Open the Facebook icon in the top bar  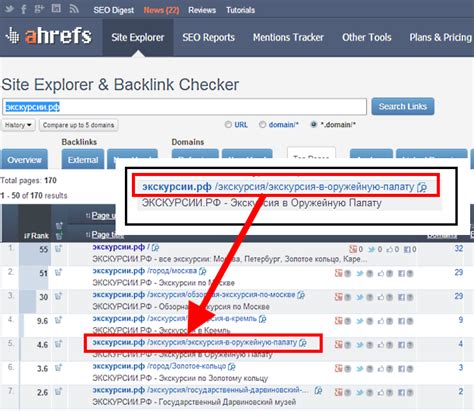click(24, 9)
